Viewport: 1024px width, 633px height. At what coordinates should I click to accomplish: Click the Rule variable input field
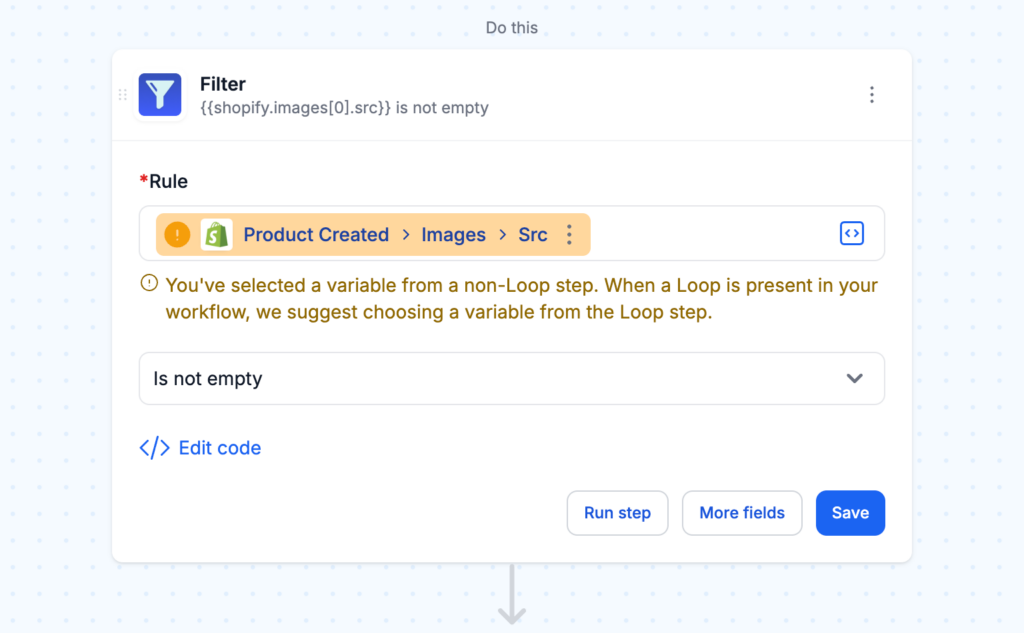coord(700,233)
